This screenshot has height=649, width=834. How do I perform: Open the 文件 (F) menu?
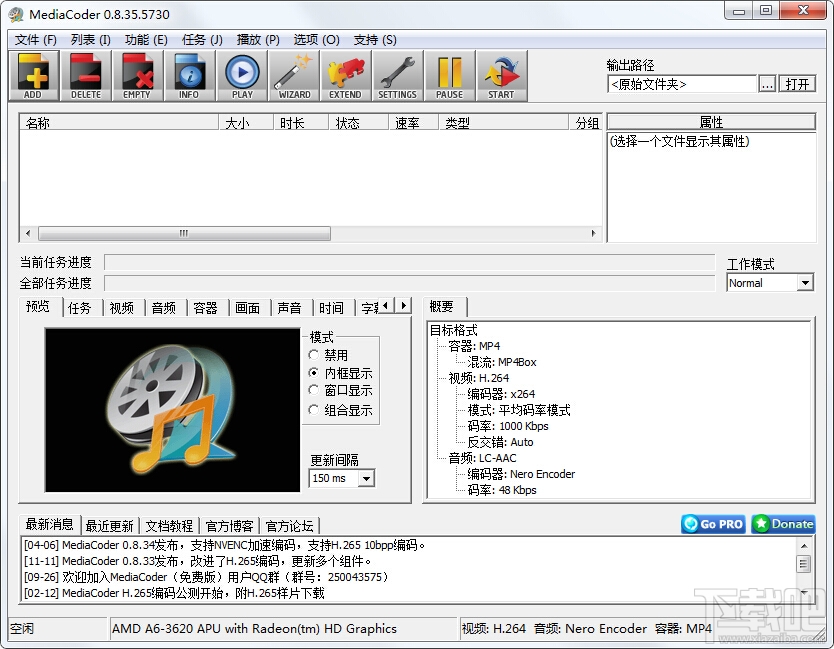pos(35,40)
